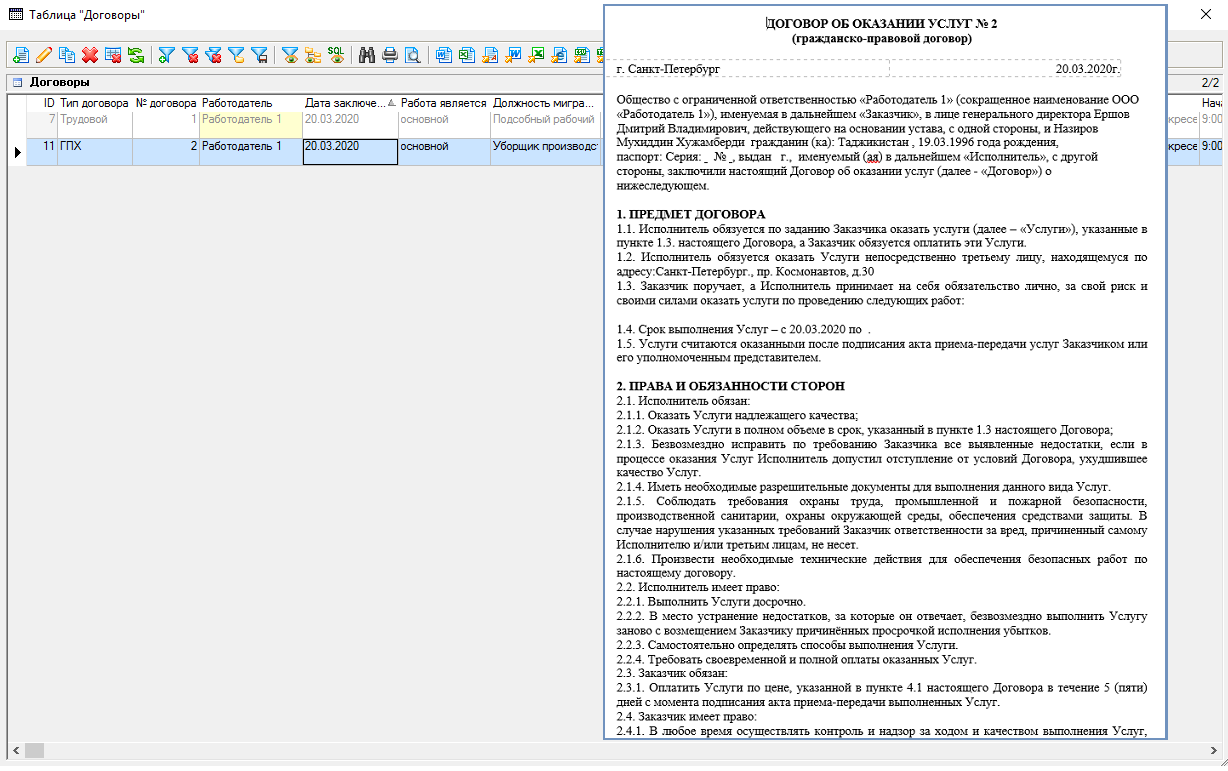Collapse the 'Договоры' panel header icon
The height and width of the screenshot is (771, 1228).
pyautogui.click(x=17, y=82)
